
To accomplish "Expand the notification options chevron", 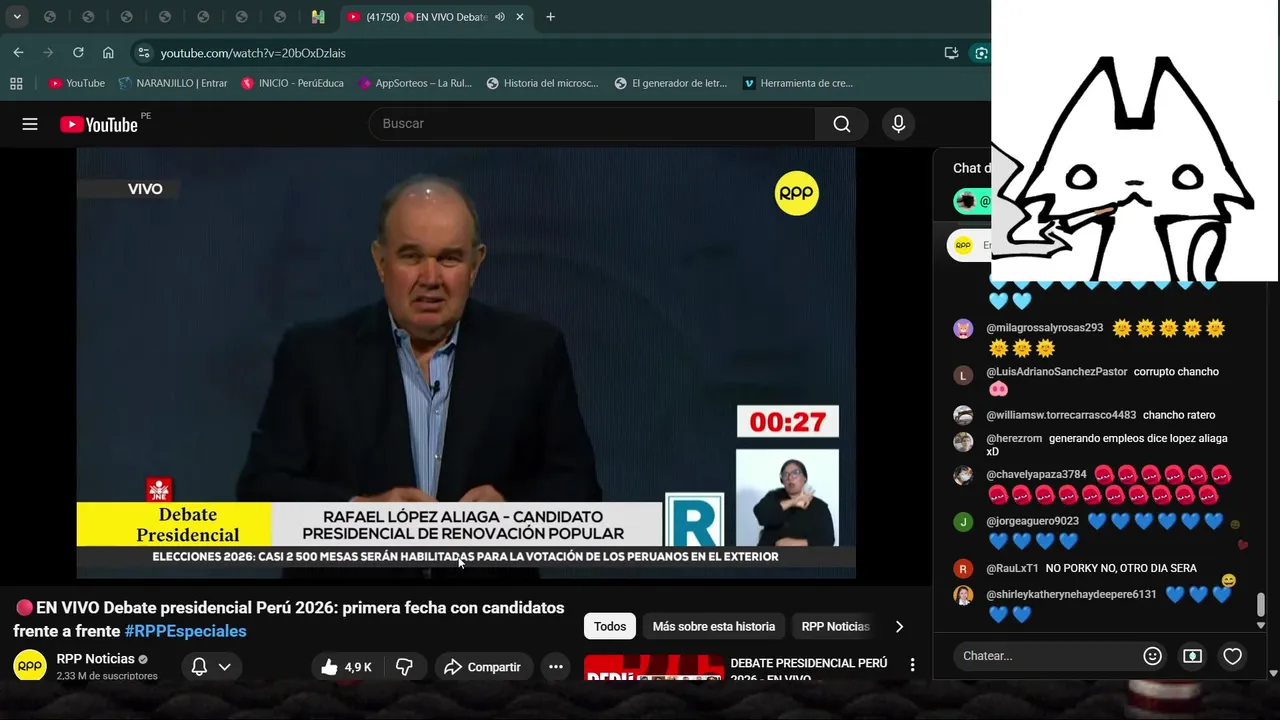I will [x=225, y=667].
